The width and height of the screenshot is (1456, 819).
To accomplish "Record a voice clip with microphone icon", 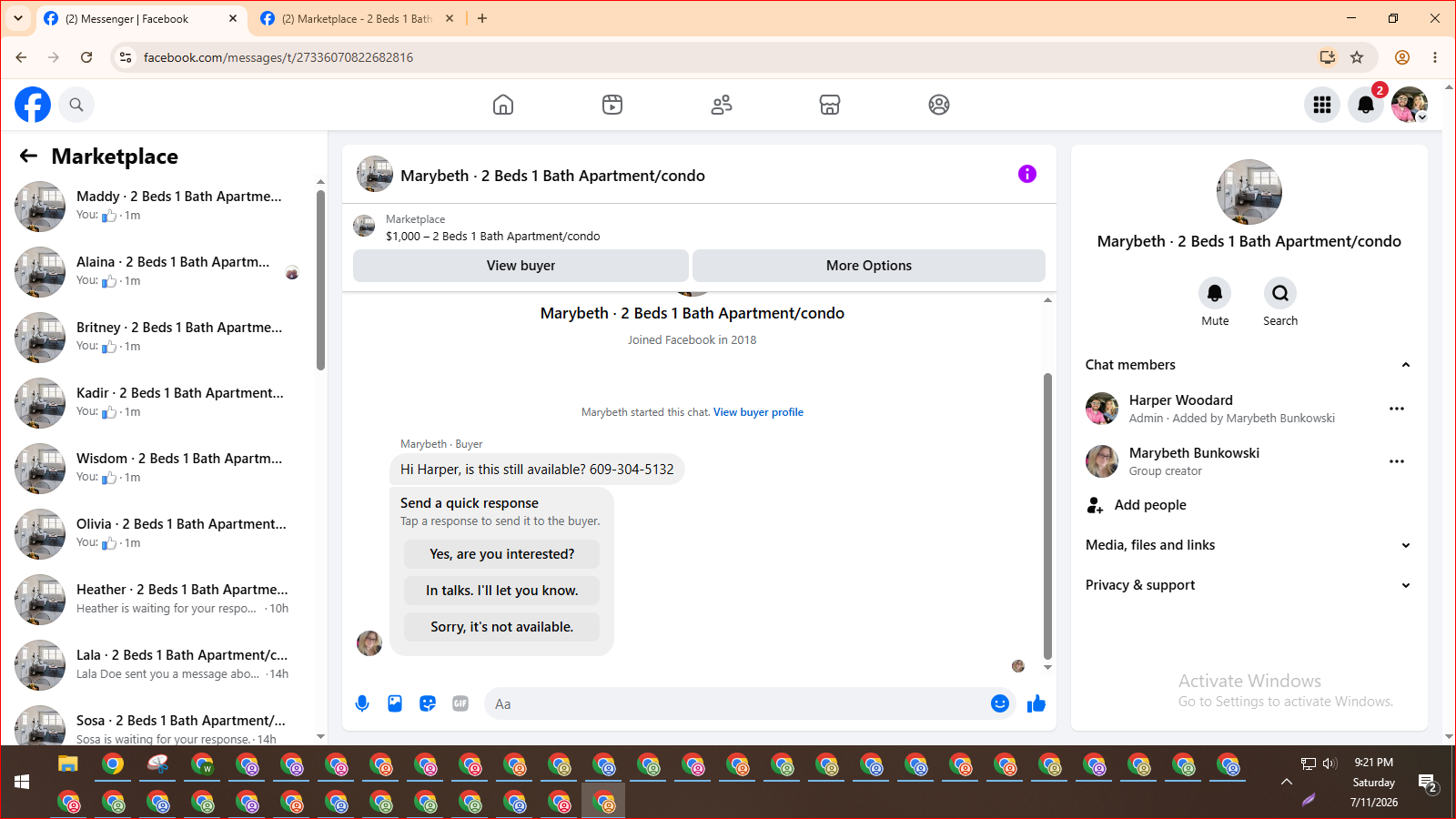I will (x=362, y=703).
